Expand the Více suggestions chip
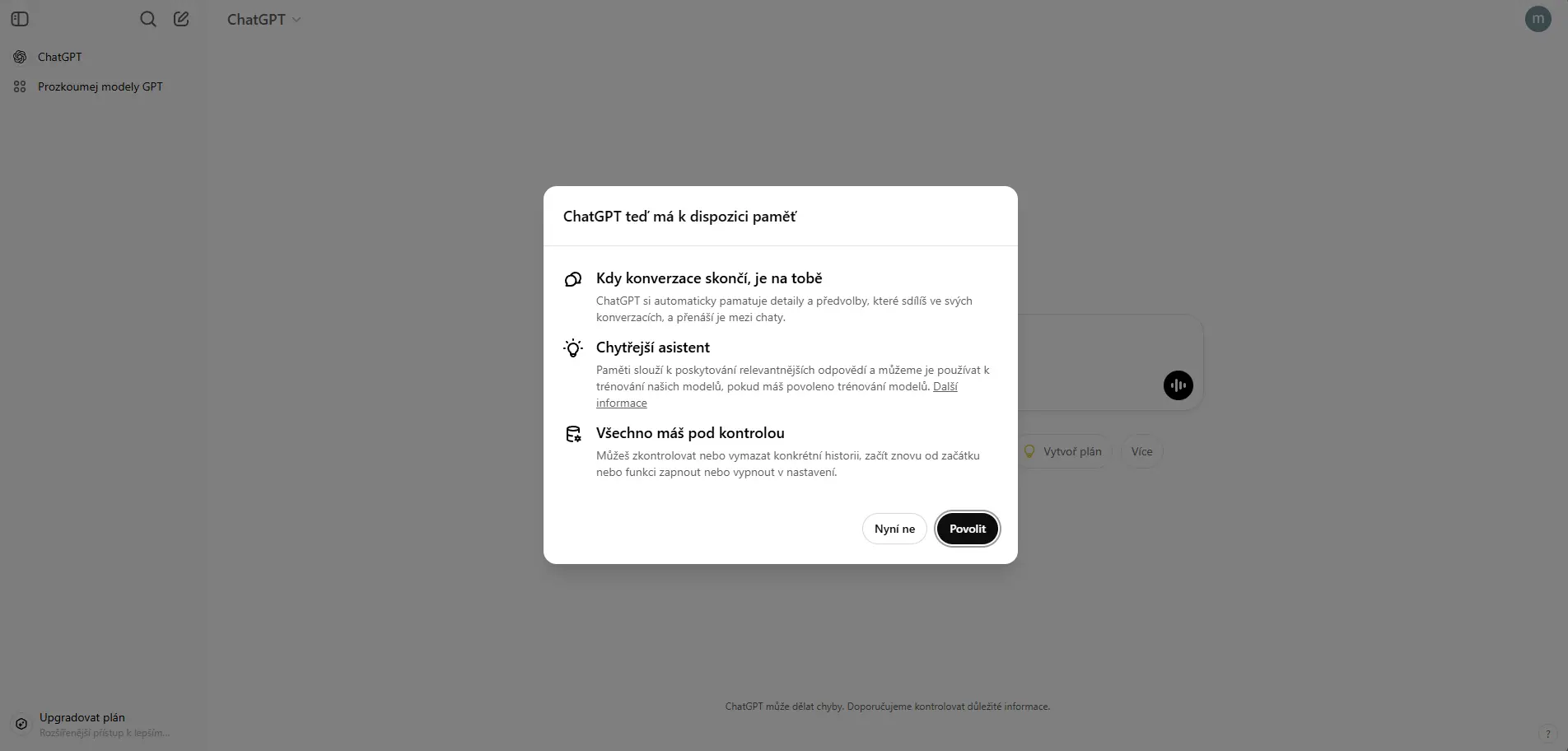 pos(1141,451)
